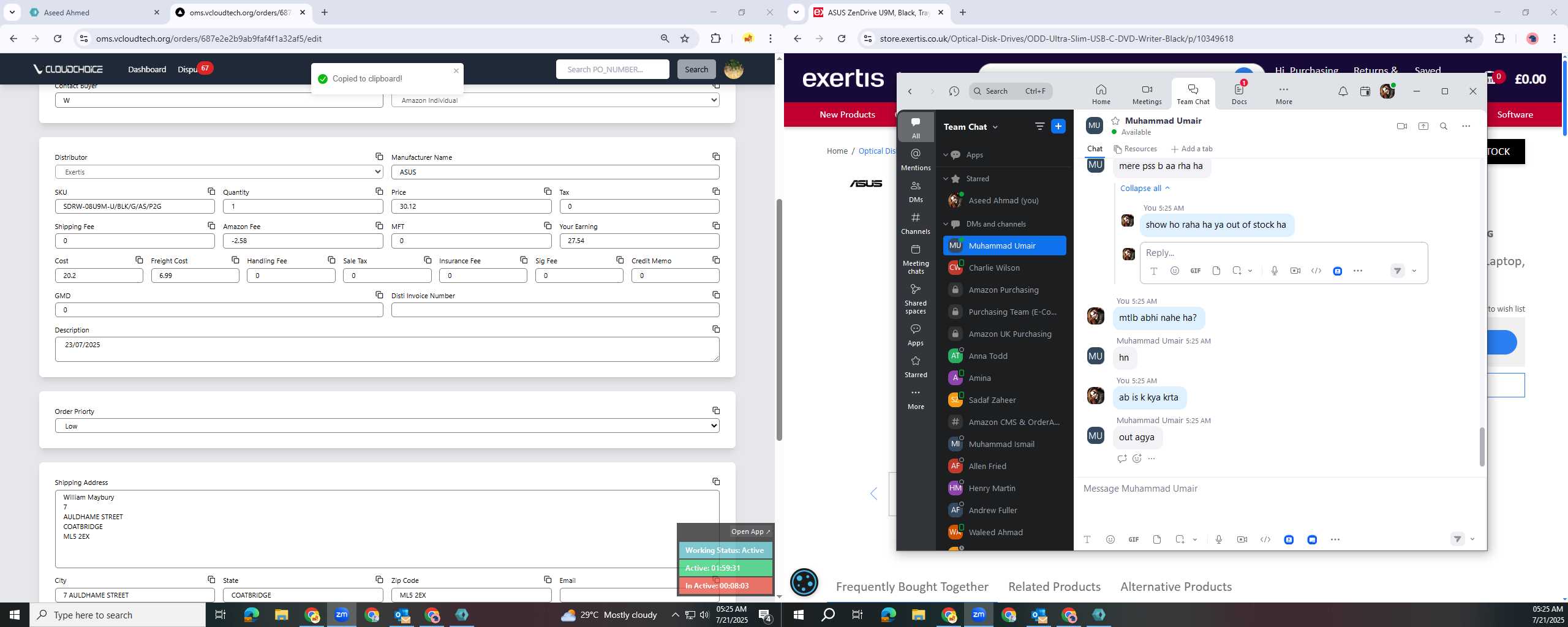Open Zoom notifications bell

click(1343, 91)
